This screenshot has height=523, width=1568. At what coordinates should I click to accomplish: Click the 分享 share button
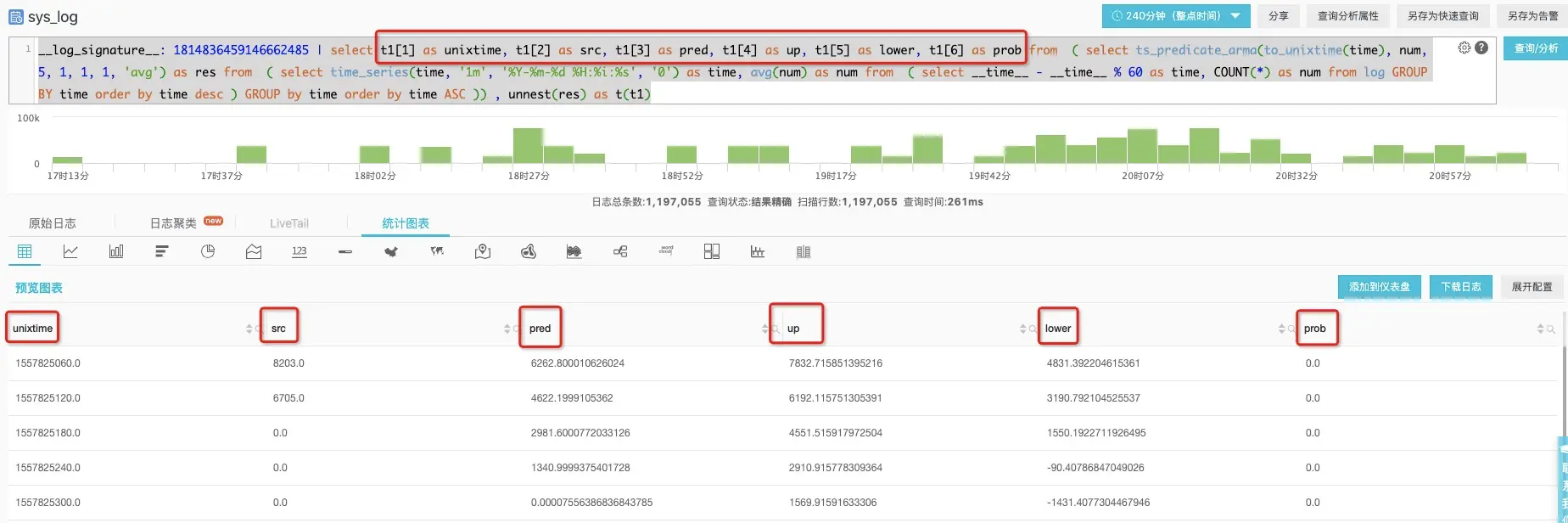pyautogui.click(x=1278, y=15)
